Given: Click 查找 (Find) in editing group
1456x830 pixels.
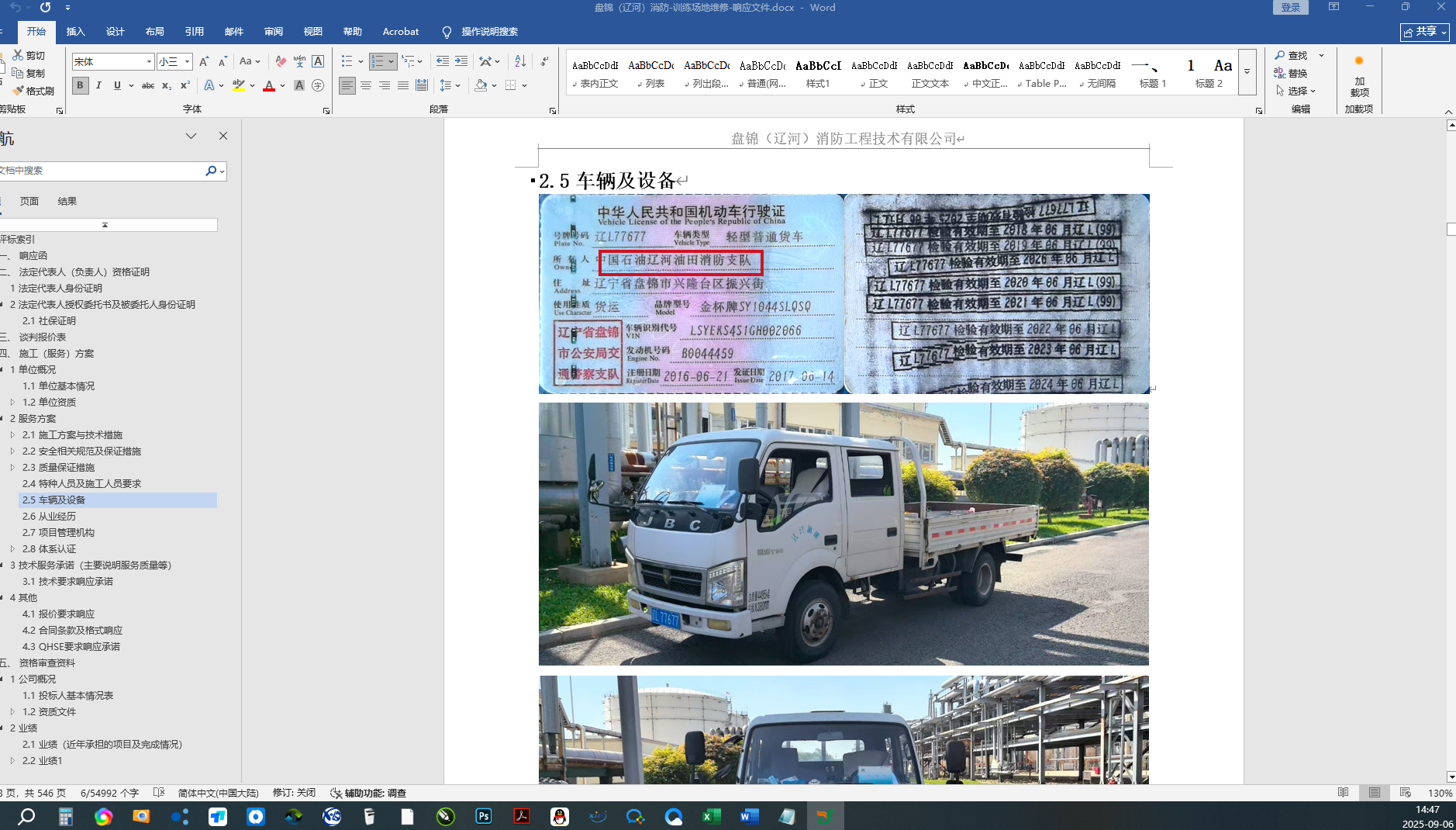Looking at the screenshot, I should tap(1292, 56).
